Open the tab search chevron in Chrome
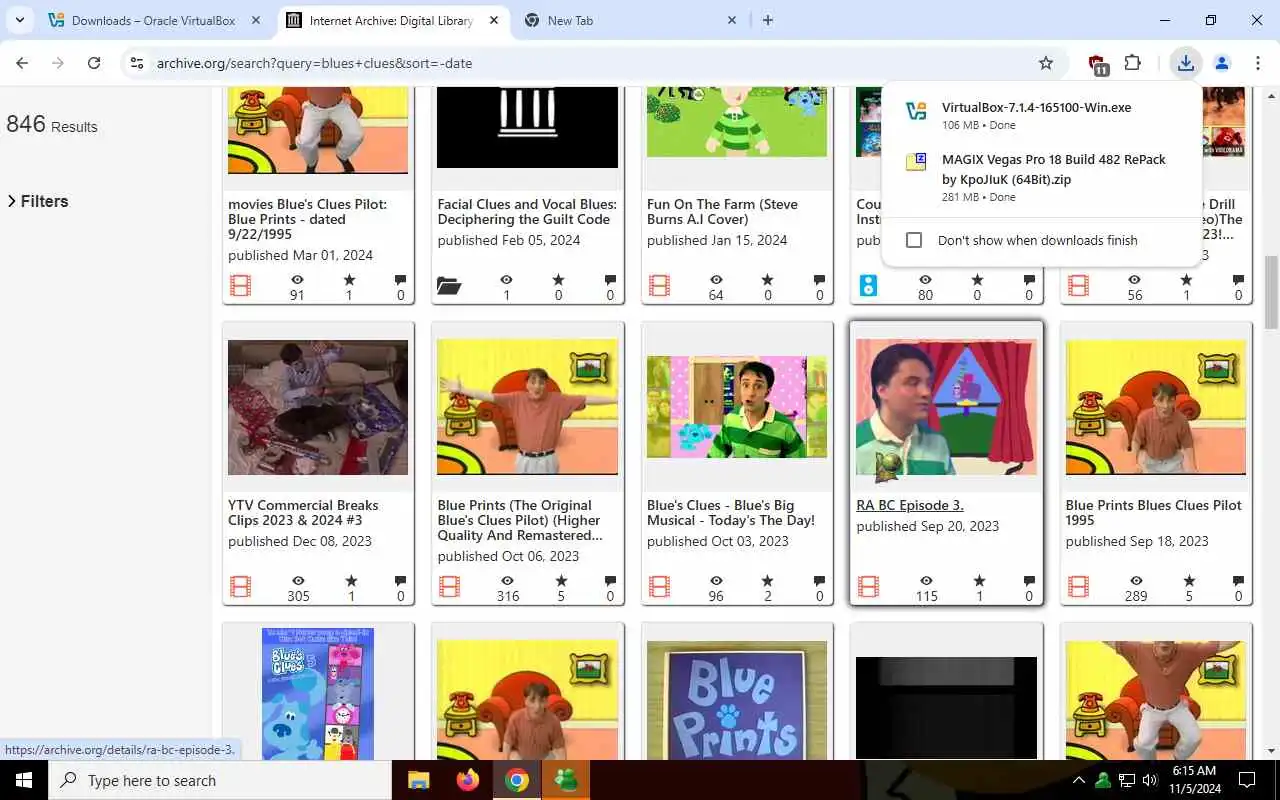Screen dimensions: 1280x800 19,20
